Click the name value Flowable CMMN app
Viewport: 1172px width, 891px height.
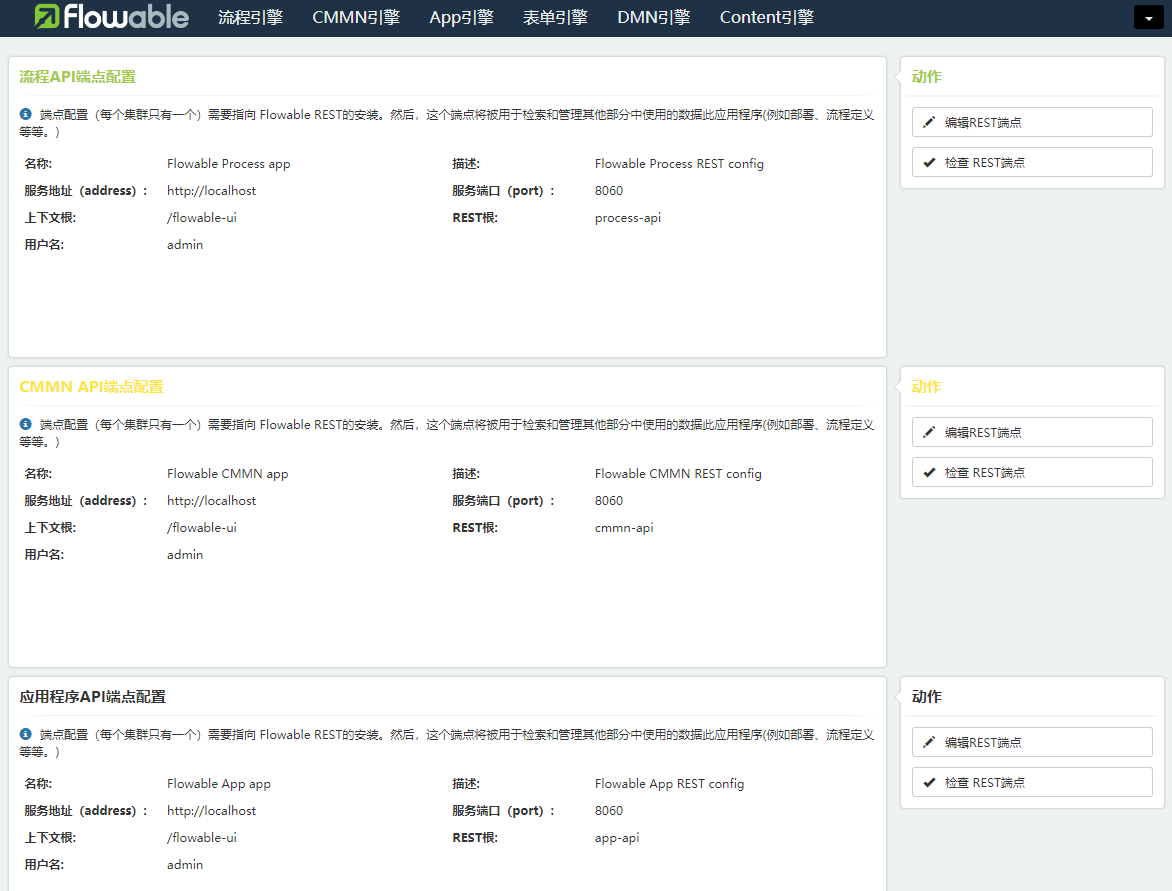227,474
